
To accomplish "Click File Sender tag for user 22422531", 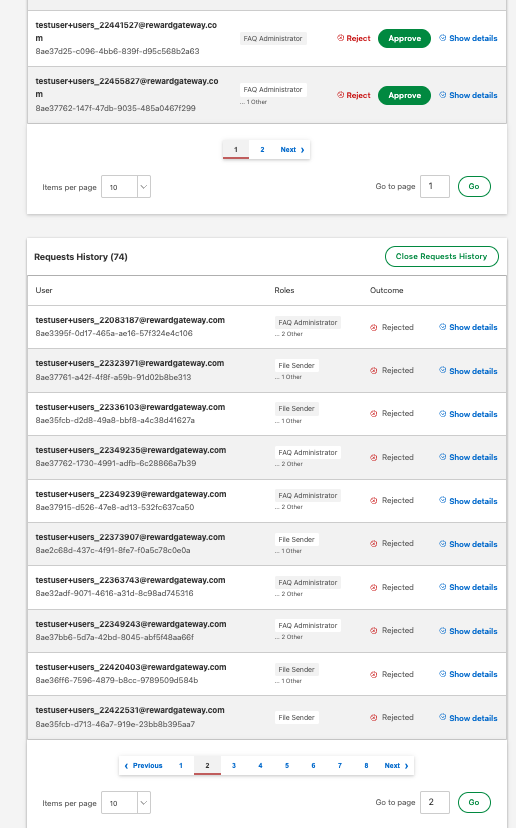I will pyautogui.click(x=296, y=718).
